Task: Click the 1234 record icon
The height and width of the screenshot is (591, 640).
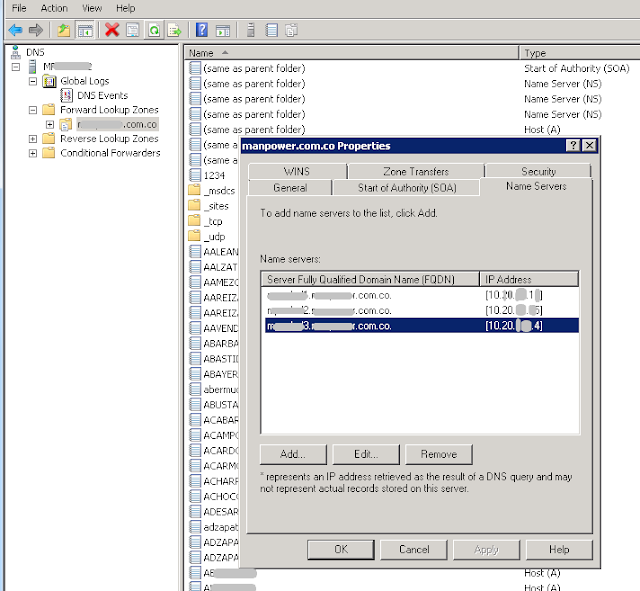Action: 195,175
